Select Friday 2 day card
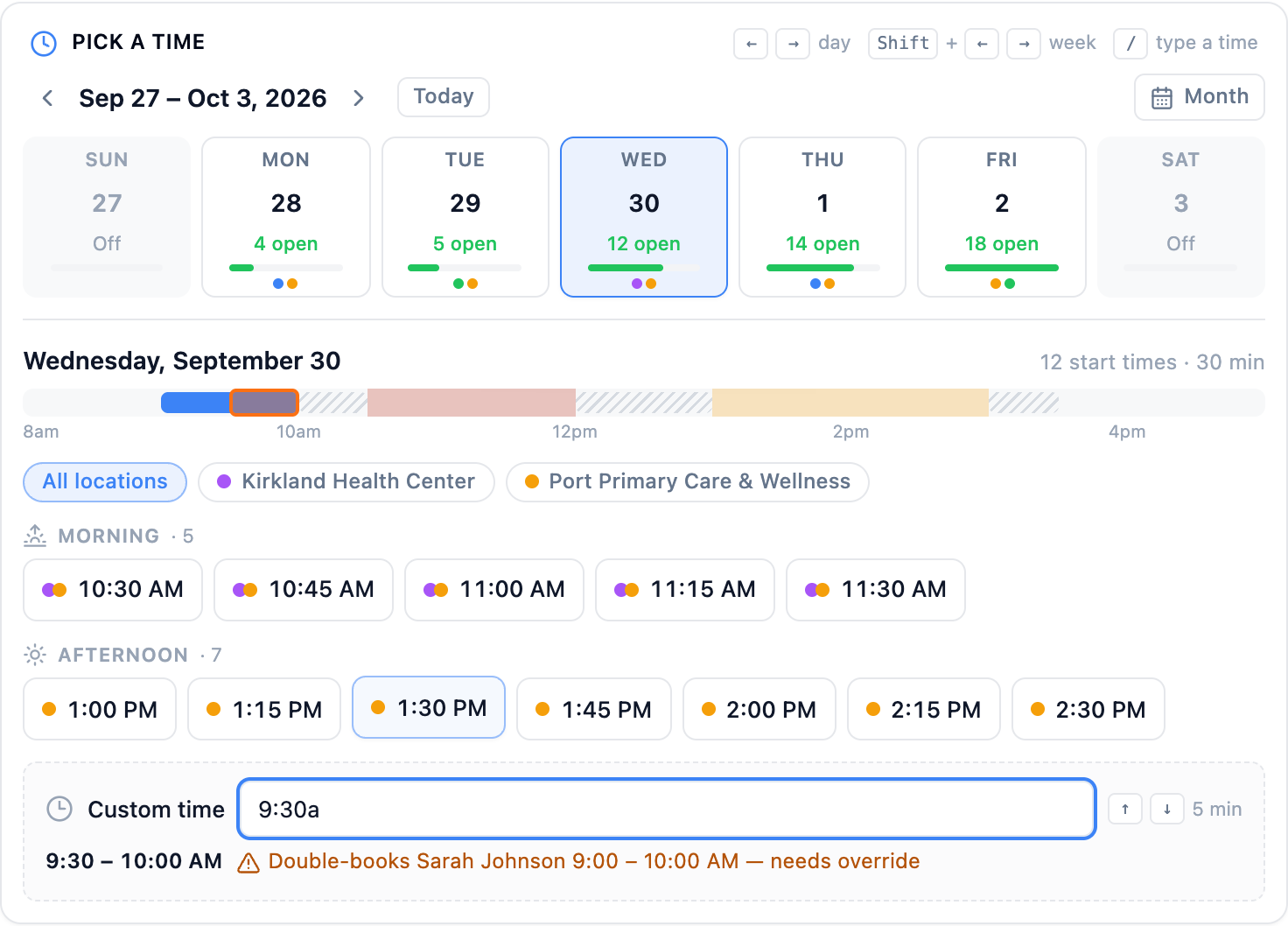The width and height of the screenshot is (1288, 926). pos(1002,217)
